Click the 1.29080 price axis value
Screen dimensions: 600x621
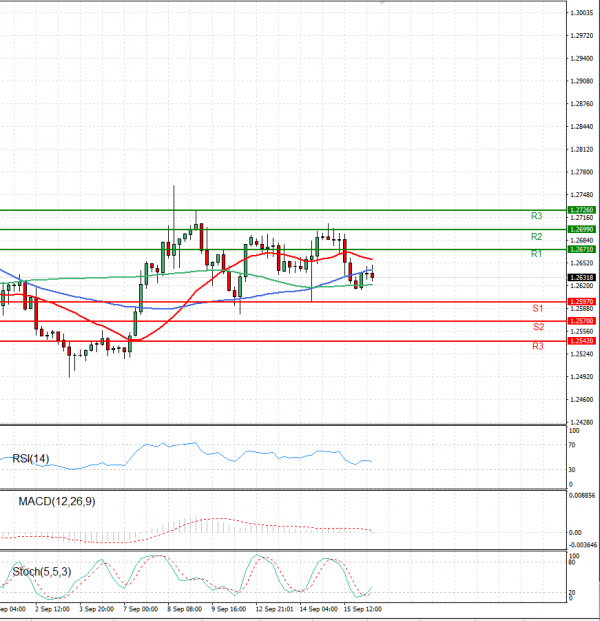[581, 81]
